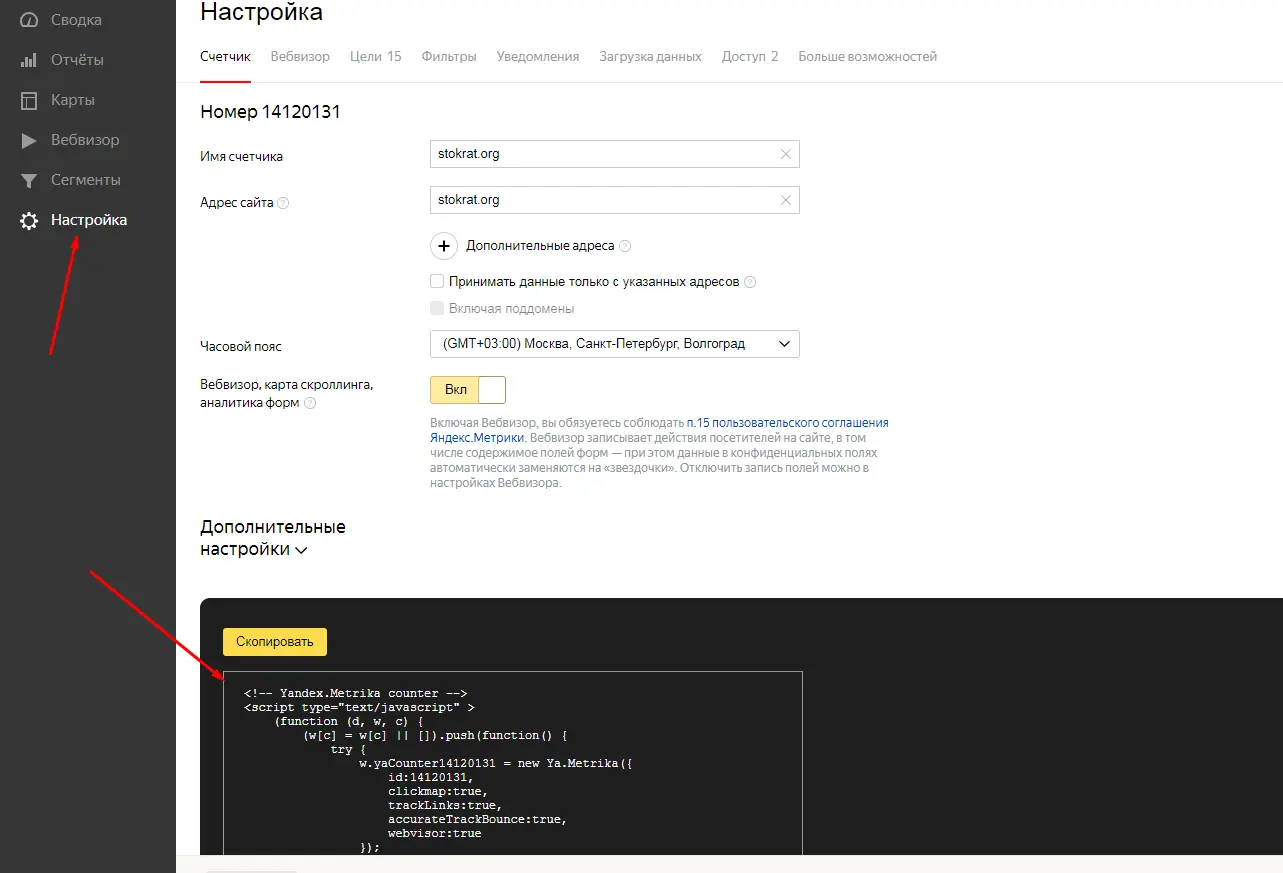Open the Вебвизор play icon in sidebar
The width and height of the screenshot is (1283, 873).
[29, 140]
